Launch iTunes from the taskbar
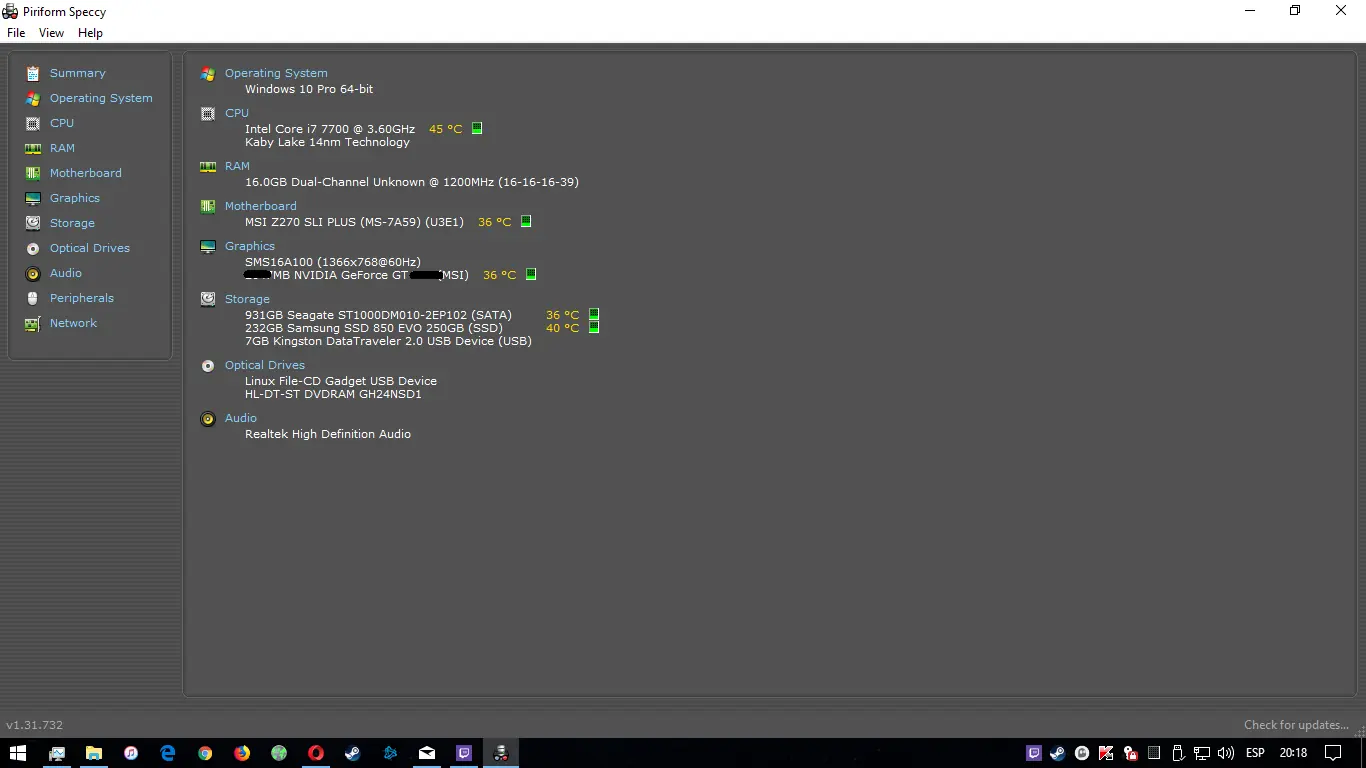The width and height of the screenshot is (1366, 768). pos(130,753)
